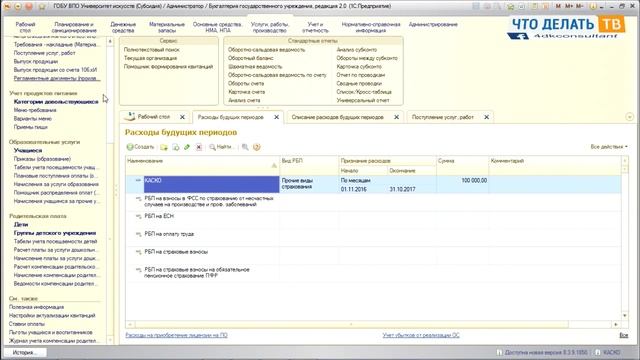Open the Планирование и санкционирование section
The width and height of the screenshot is (640, 360).
[x=74, y=27]
